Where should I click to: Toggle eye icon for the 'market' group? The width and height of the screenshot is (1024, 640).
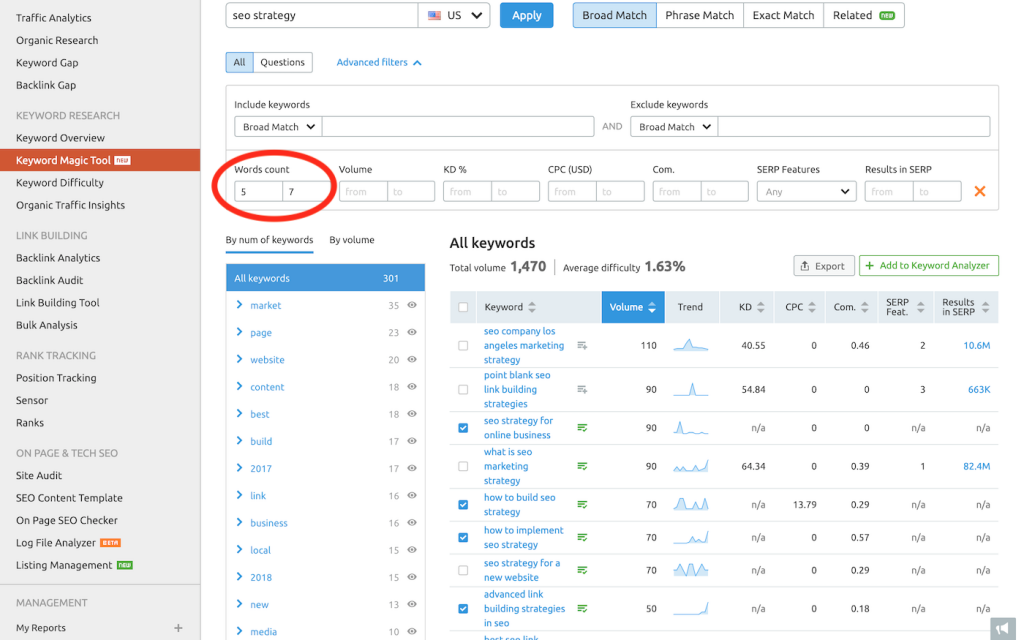[x=412, y=305]
